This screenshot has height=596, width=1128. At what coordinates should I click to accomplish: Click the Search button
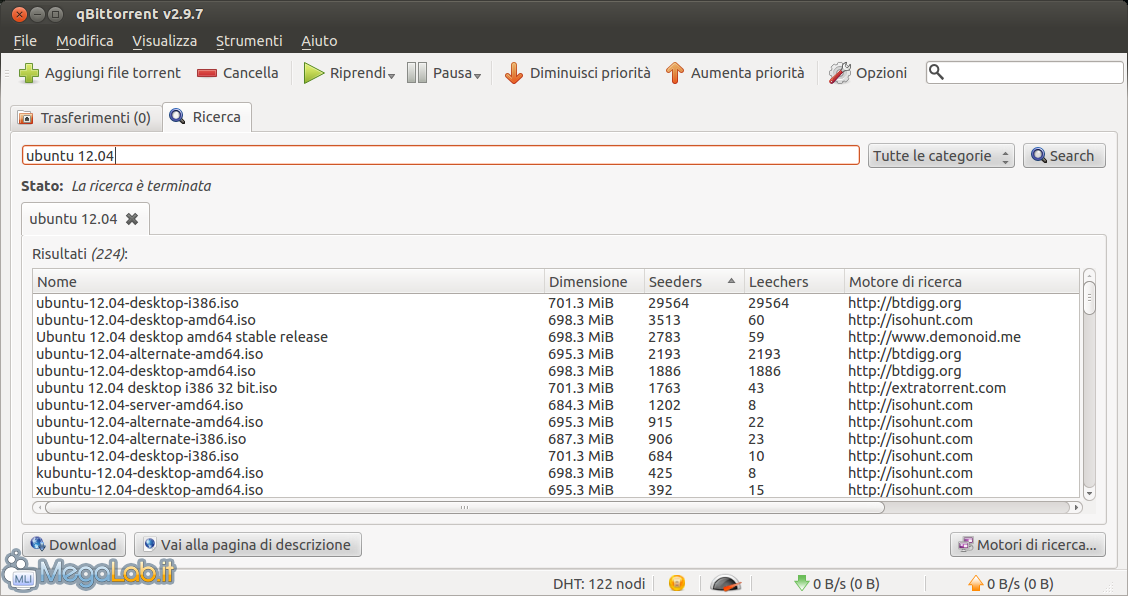pos(1064,155)
